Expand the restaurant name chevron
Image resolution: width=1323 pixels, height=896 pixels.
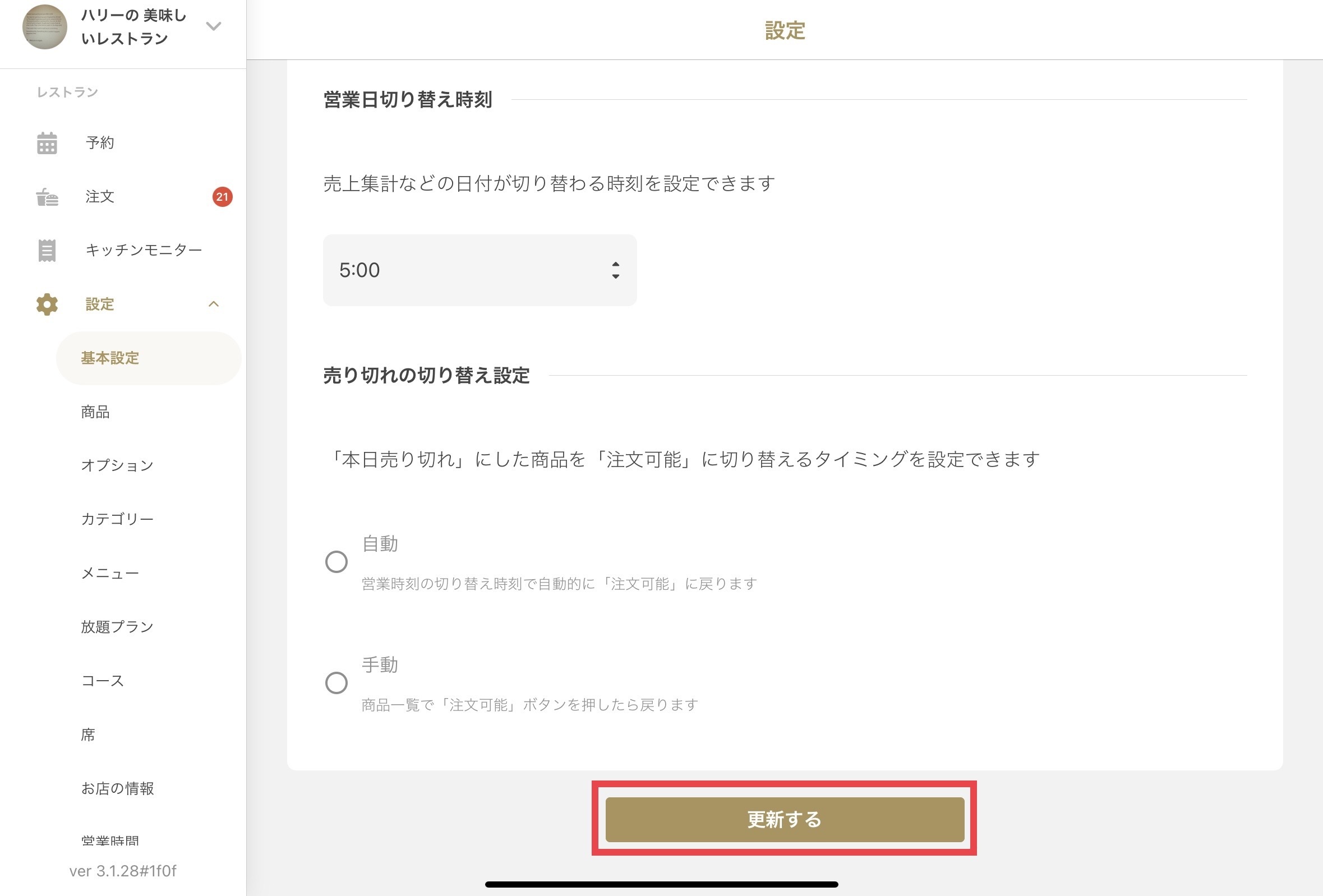click(x=214, y=26)
